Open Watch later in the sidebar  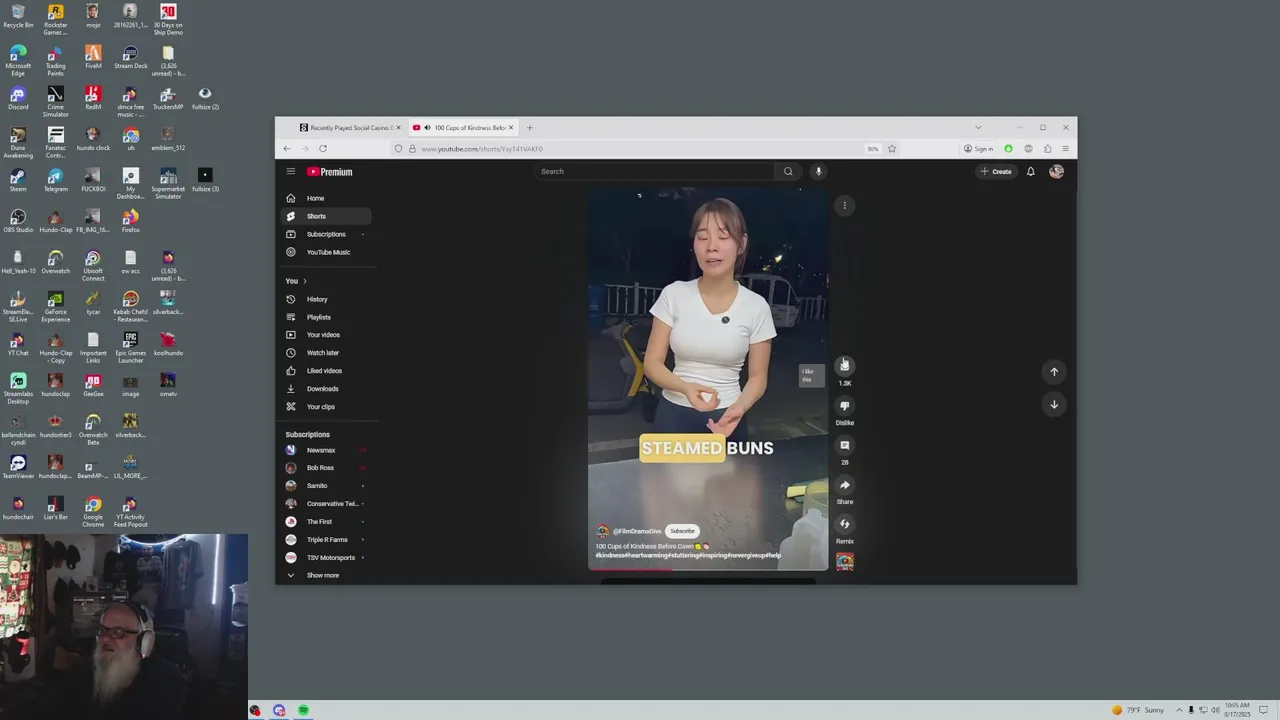point(325,353)
